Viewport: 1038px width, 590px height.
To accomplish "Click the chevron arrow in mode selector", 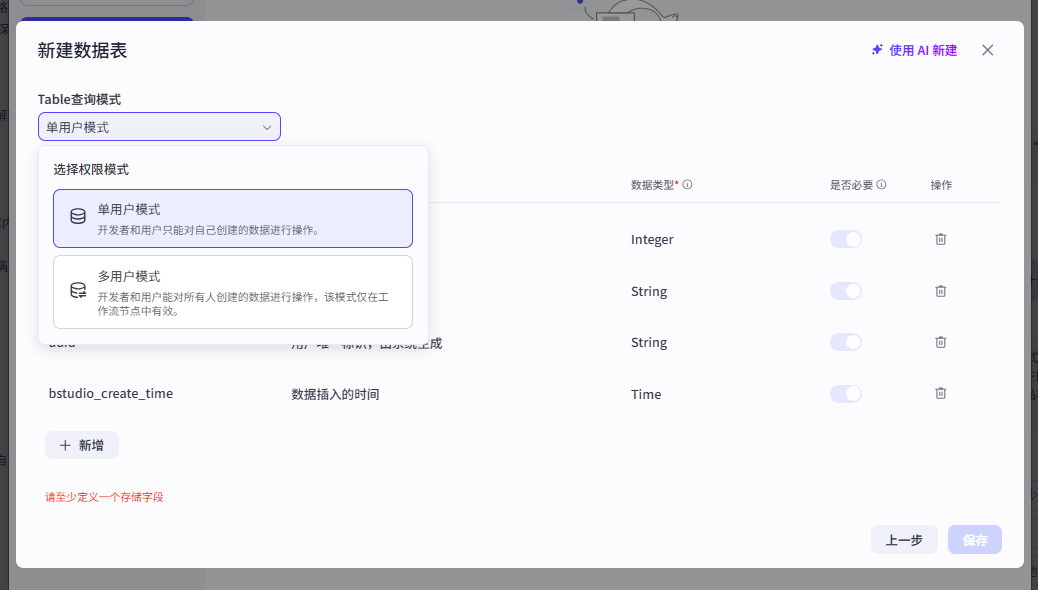I will coord(267,127).
